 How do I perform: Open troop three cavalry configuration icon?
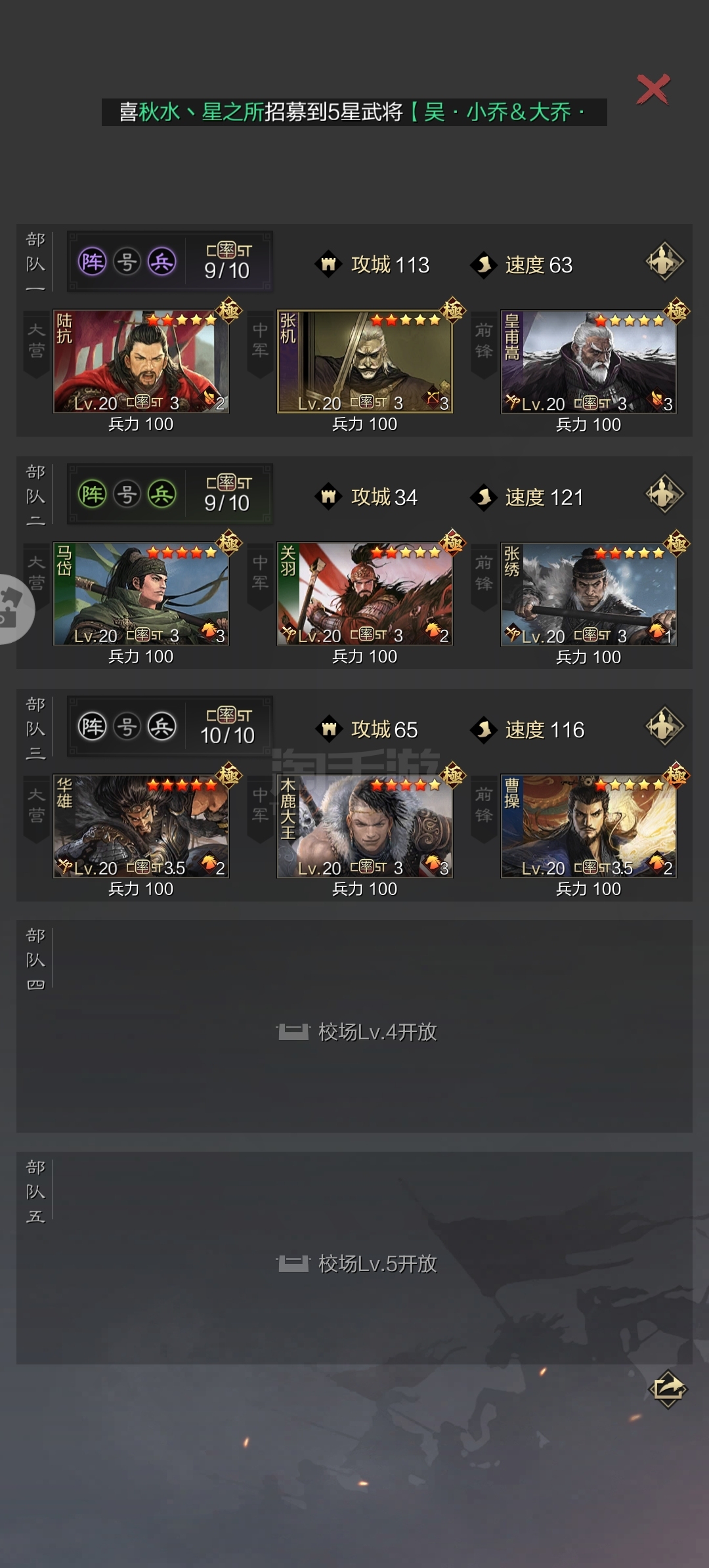(x=664, y=726)
